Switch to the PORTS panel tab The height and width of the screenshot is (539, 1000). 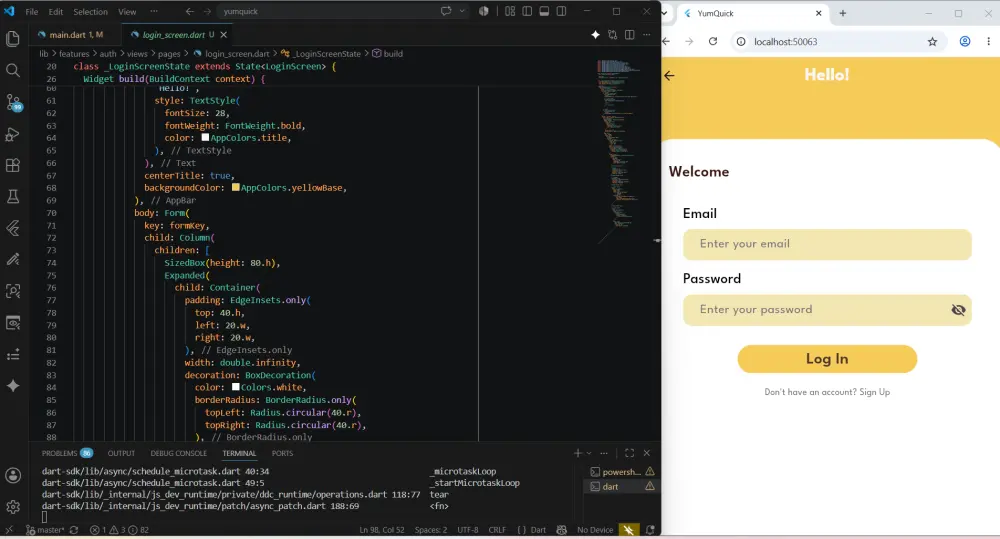(x=283, y=453)
